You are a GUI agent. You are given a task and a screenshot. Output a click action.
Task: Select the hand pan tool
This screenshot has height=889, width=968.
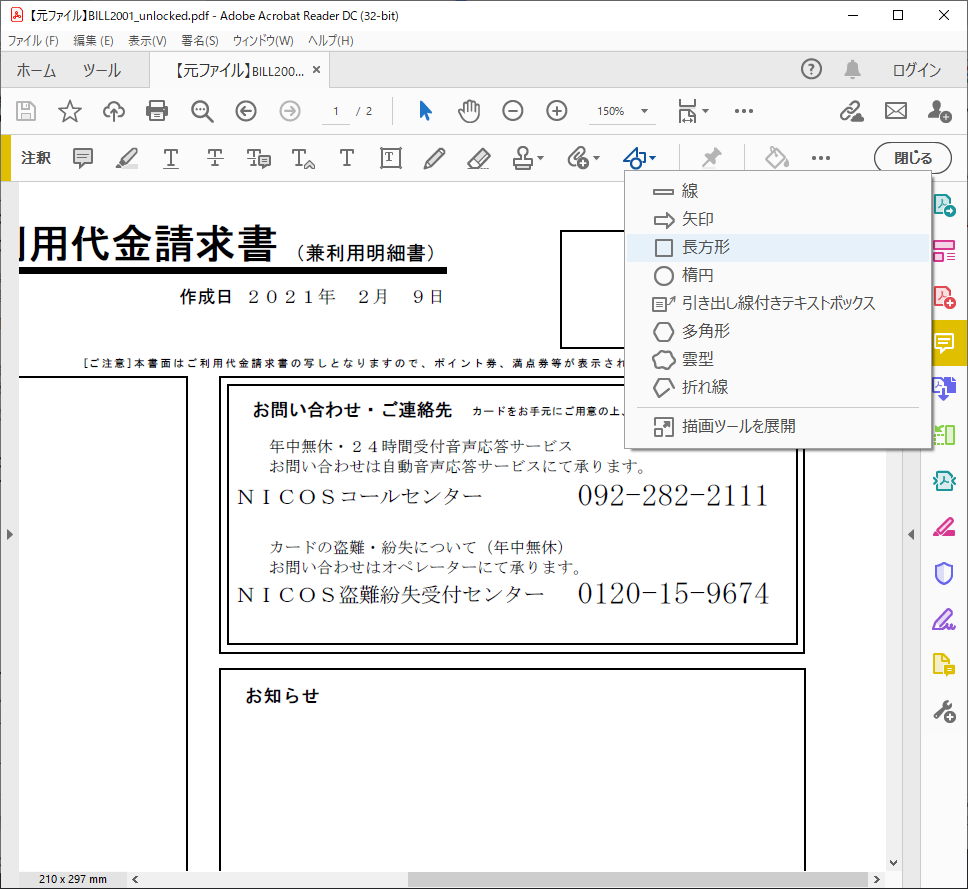[469, 111]
